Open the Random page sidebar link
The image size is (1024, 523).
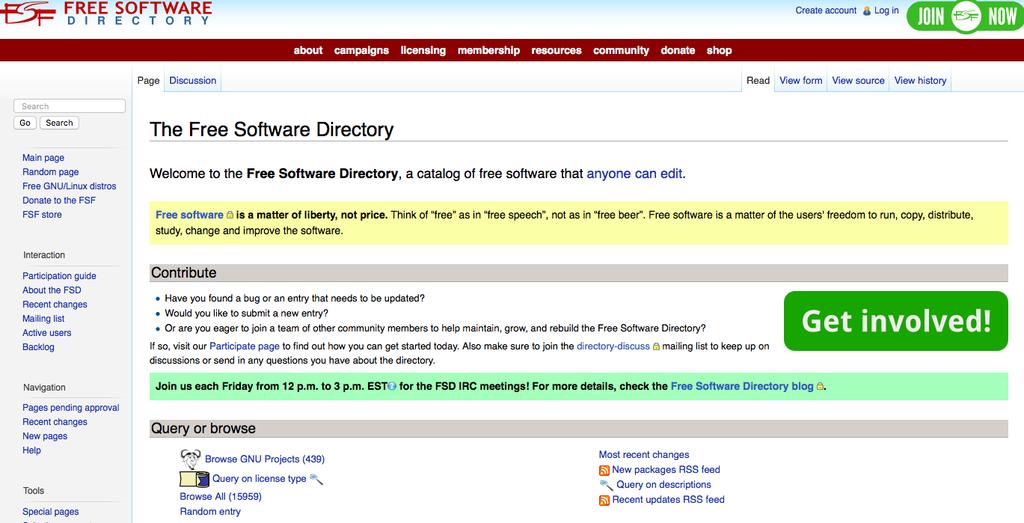coord(50,172)
